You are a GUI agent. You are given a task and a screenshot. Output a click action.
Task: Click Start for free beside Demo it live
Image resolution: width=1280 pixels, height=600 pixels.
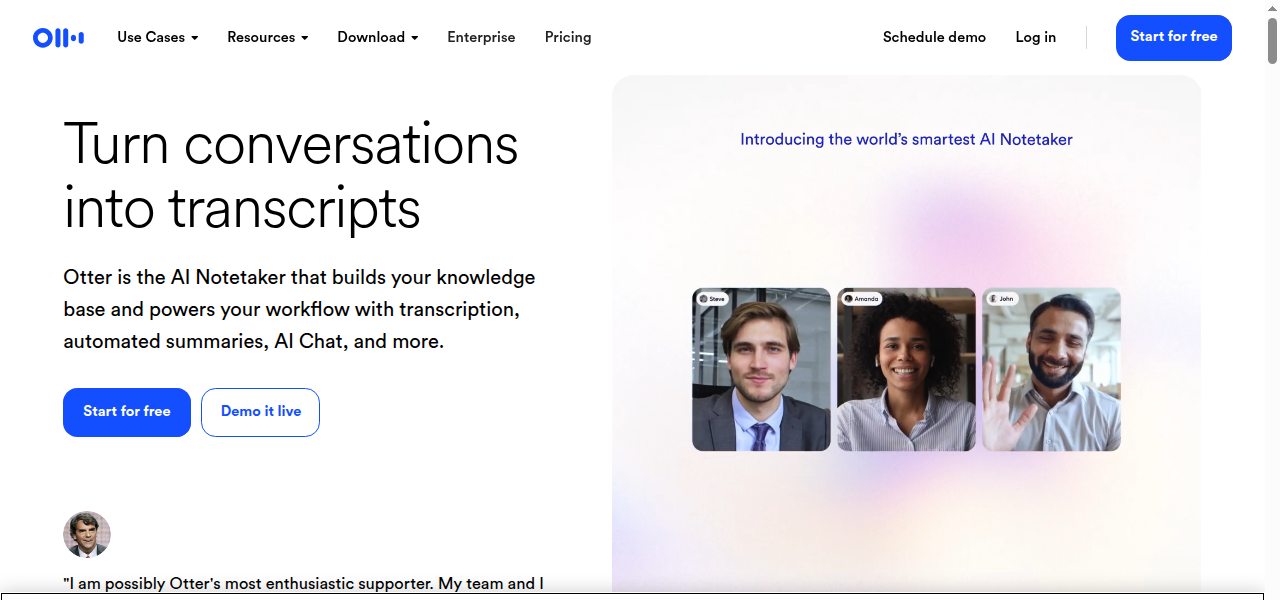pos(127,412)
